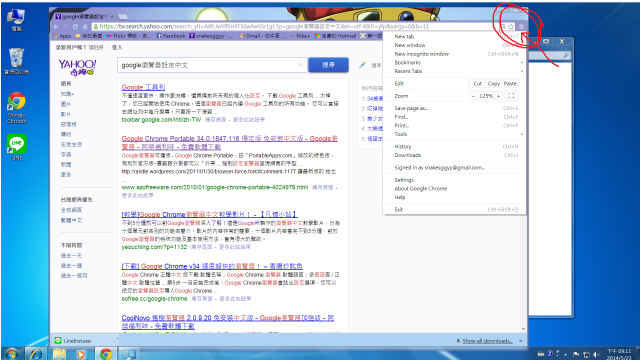This screenshot has height=360, width=640.
Task: Open the LINE desktop shortcut
Action: pyautogui.click(x=17, y=147)
